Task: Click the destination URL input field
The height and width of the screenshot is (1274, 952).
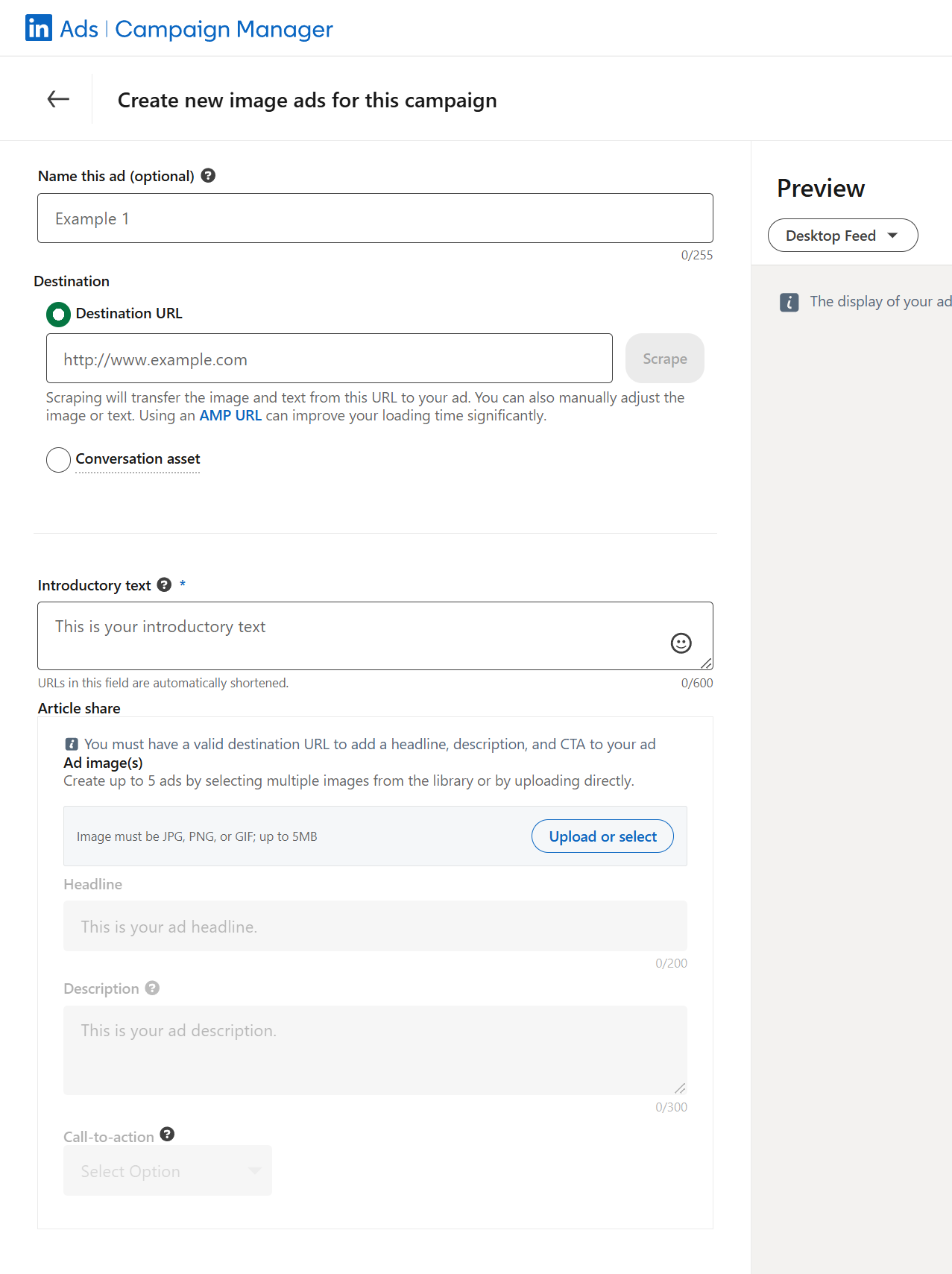Action: [x=330, y=359]
